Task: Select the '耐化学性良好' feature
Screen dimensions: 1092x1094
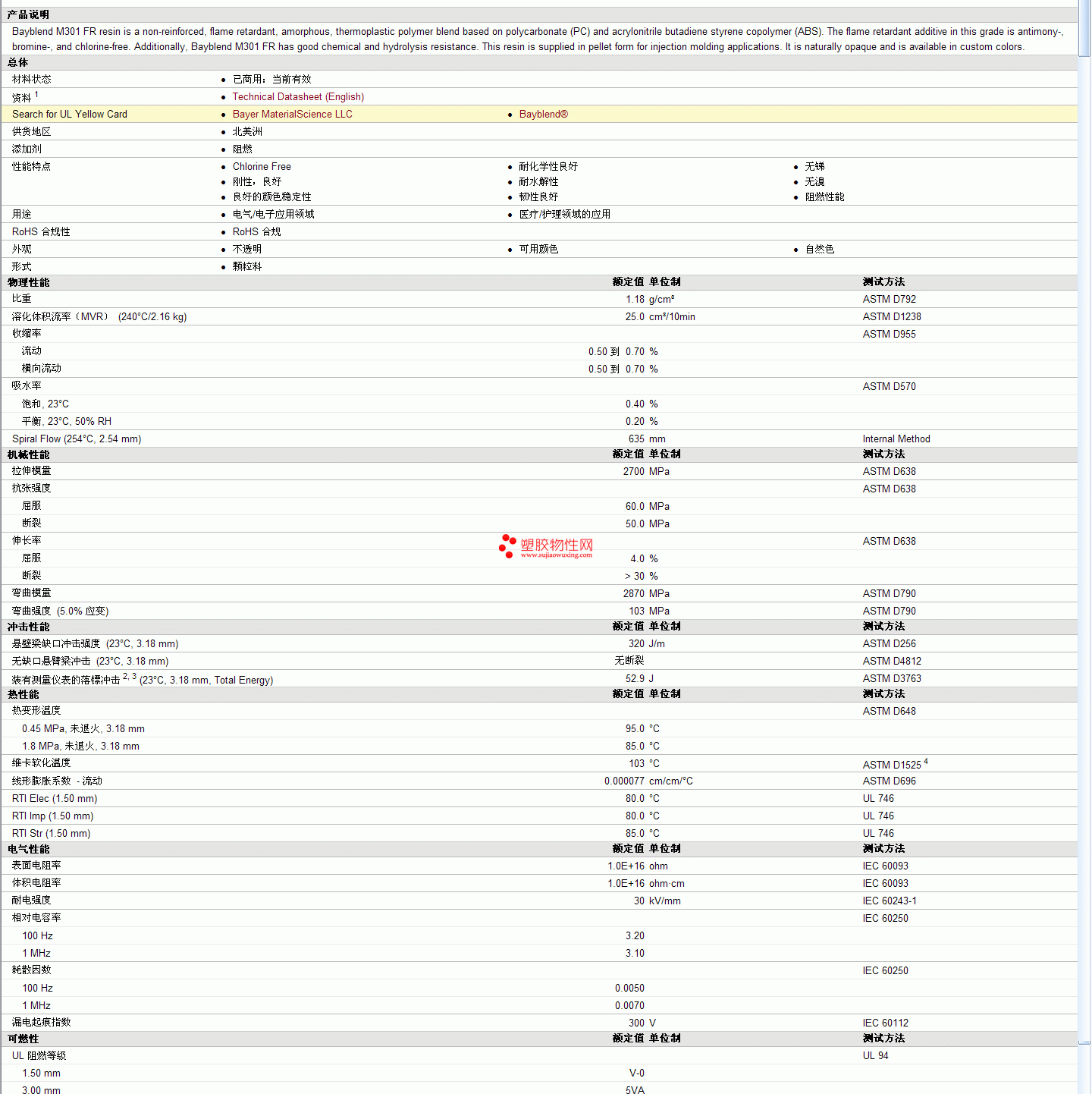Action: pyautogui.click(x=548, y=167)
